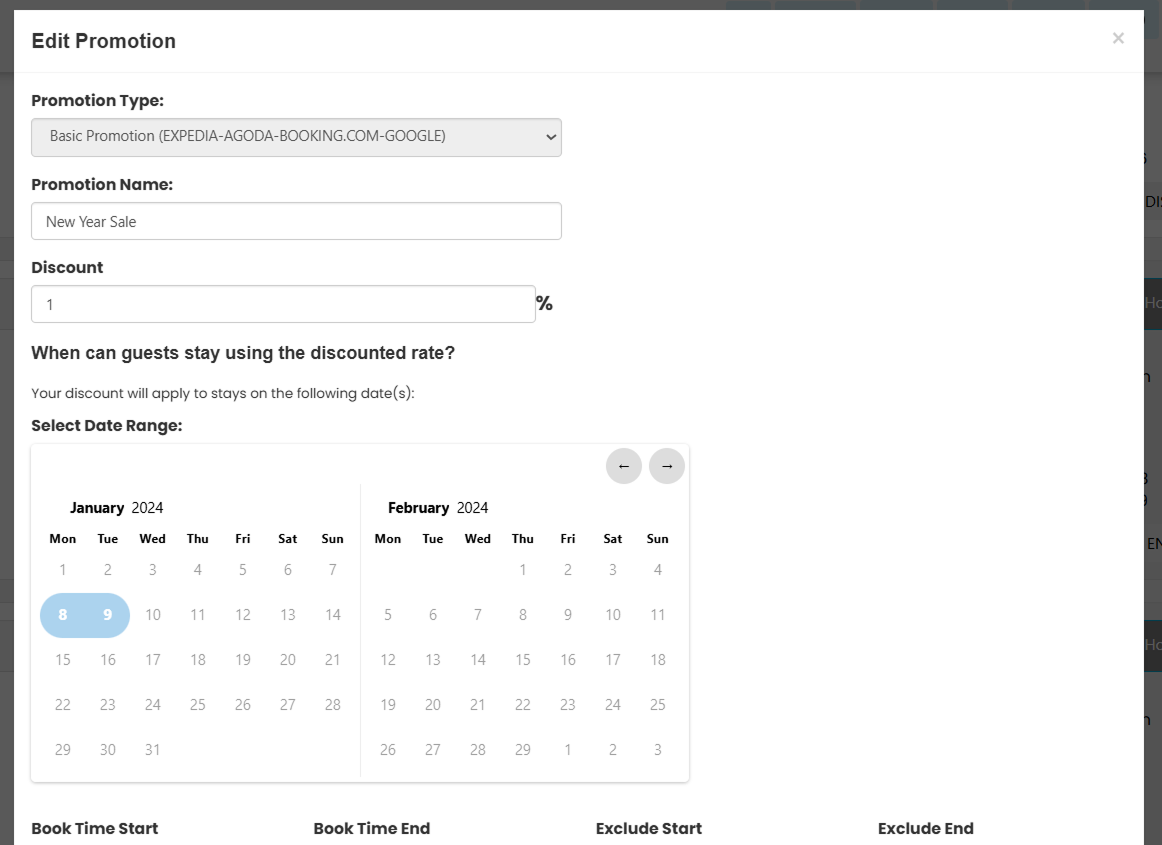Select January 31 in the calendar
The height and width of the screenshot is (845, 1162).
[153, 749]
